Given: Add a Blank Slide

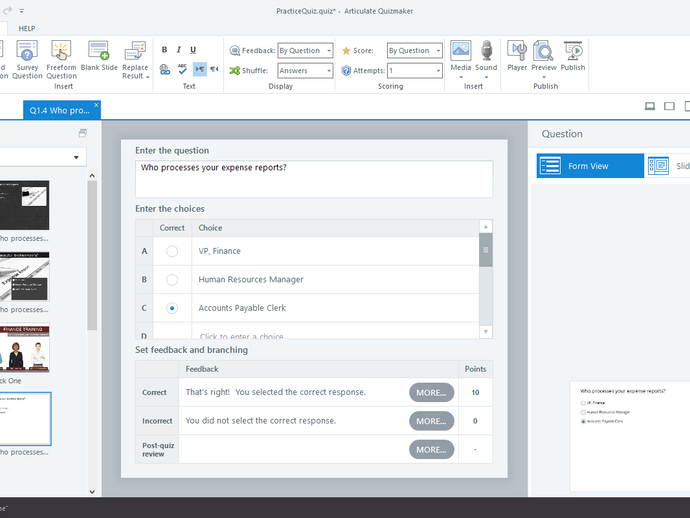Looking at the screenshot, I should [x=99, y=56].
